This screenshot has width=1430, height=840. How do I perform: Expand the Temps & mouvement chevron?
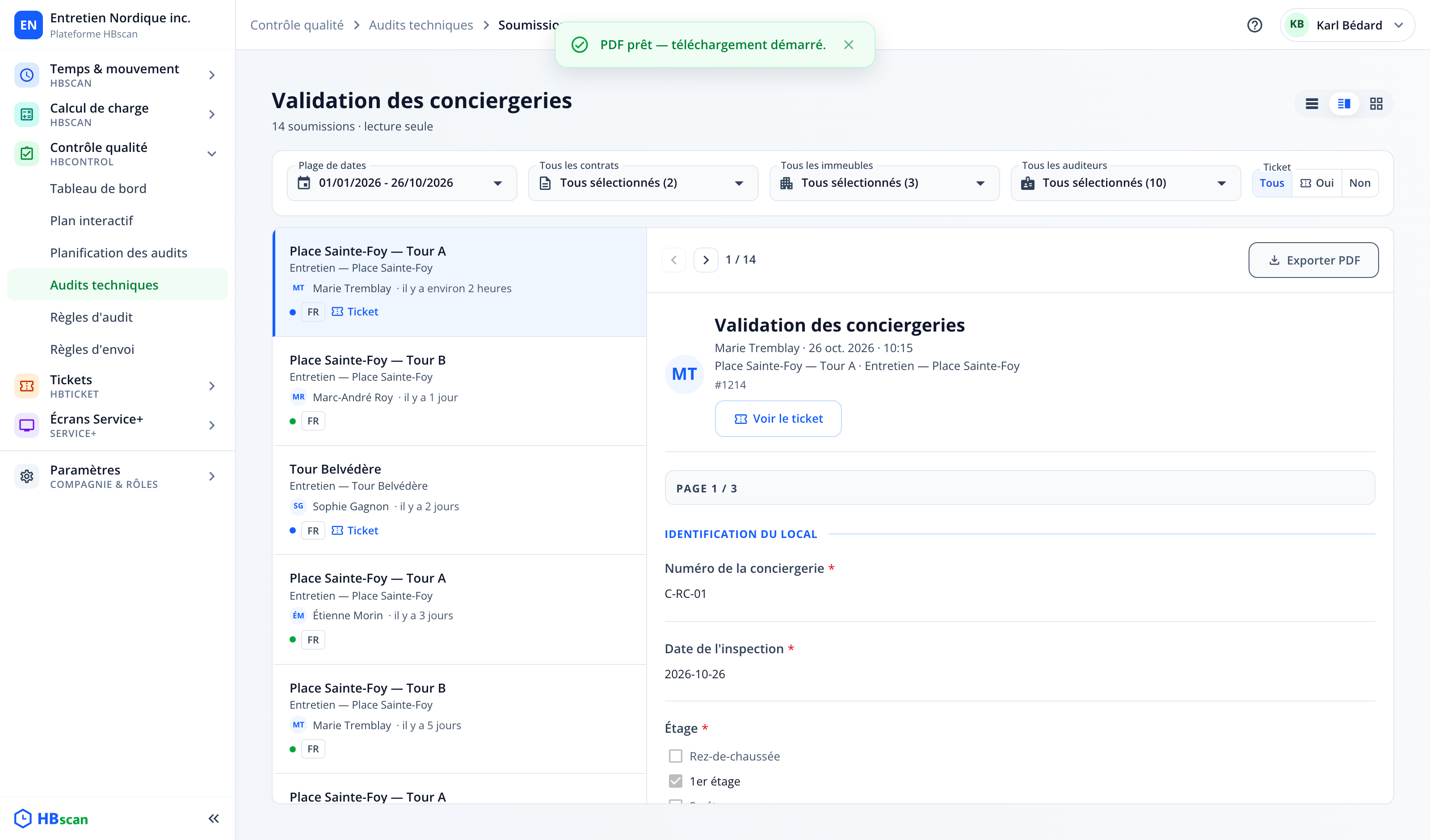pos(212,75)
